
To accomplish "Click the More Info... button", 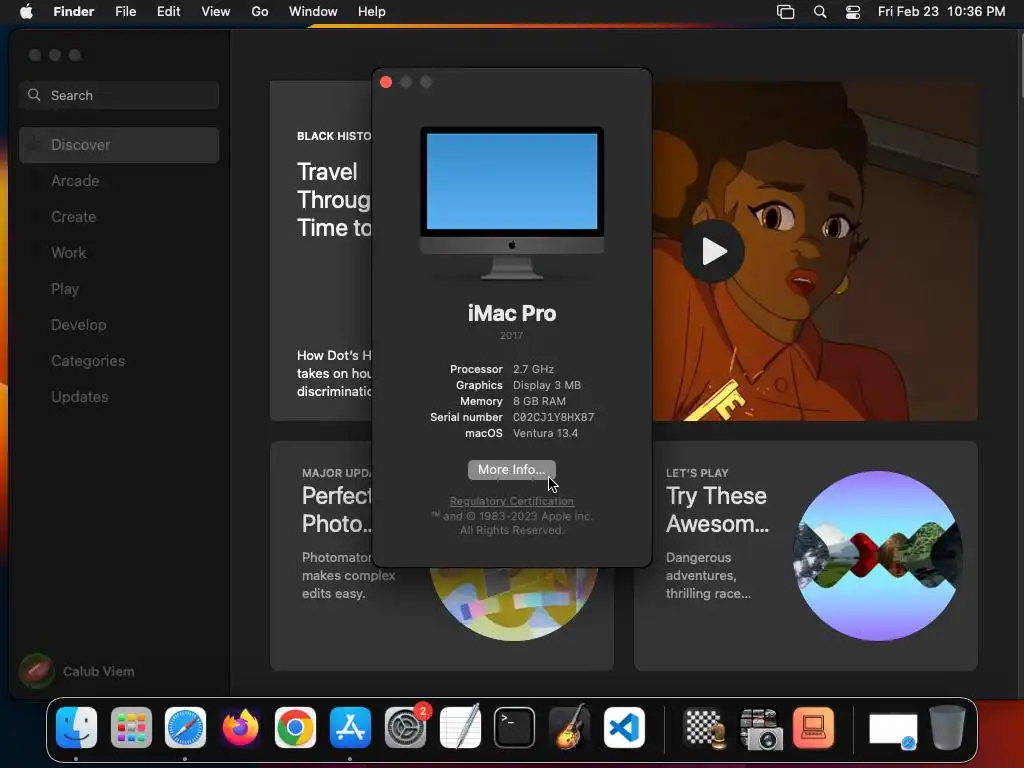I will [511, 470].
